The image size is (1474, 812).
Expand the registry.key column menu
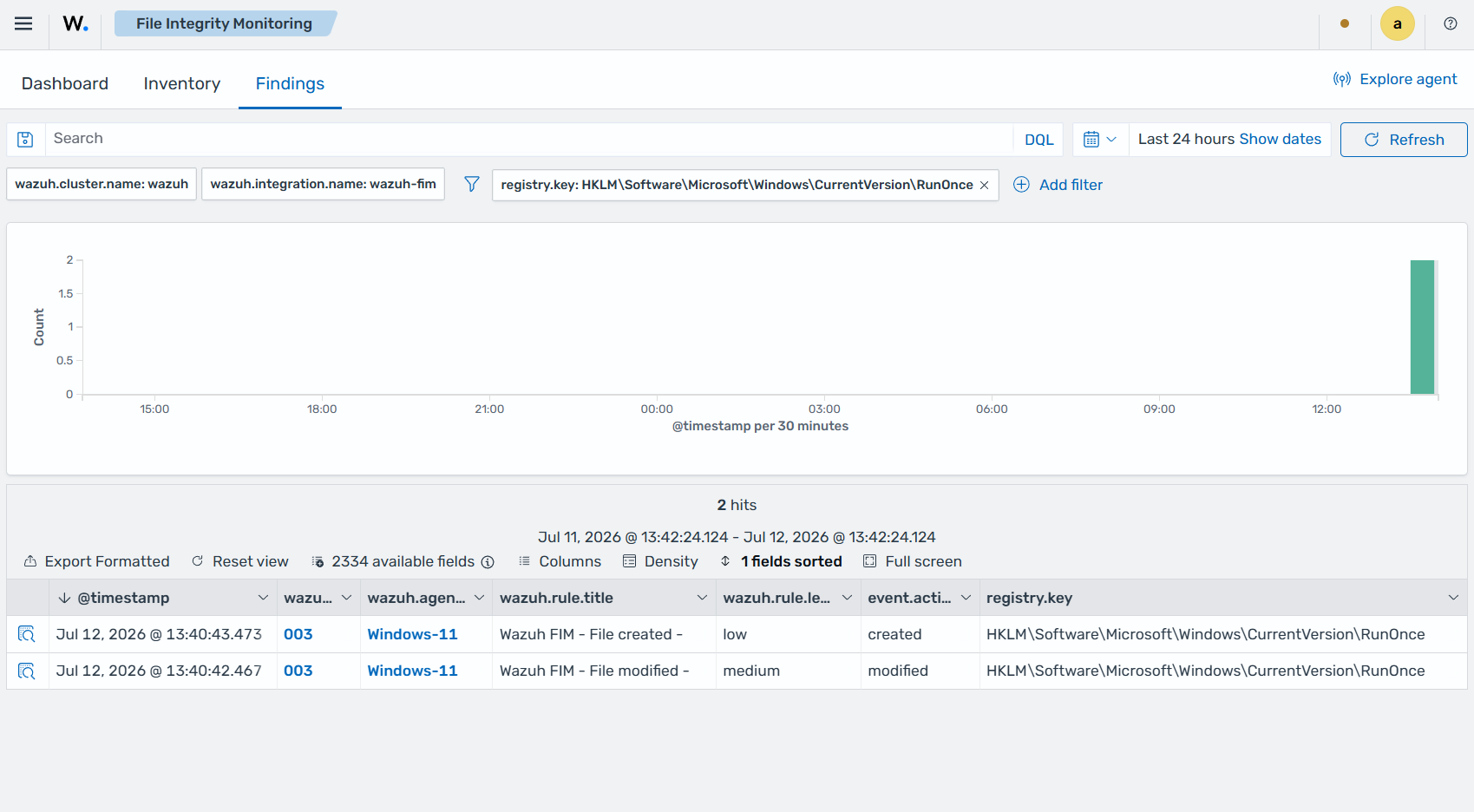pos(1453,598)
